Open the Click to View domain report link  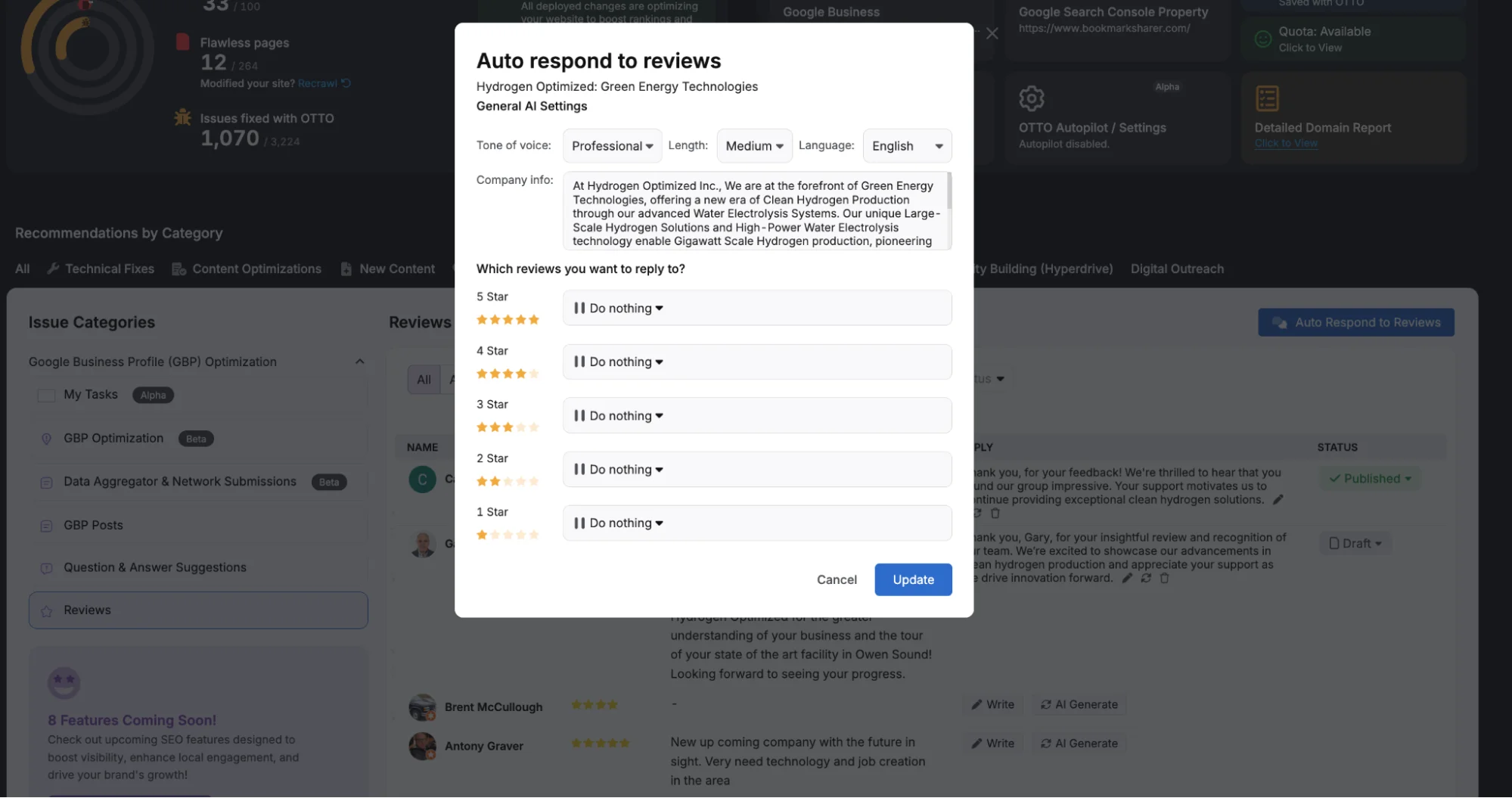1286,143
